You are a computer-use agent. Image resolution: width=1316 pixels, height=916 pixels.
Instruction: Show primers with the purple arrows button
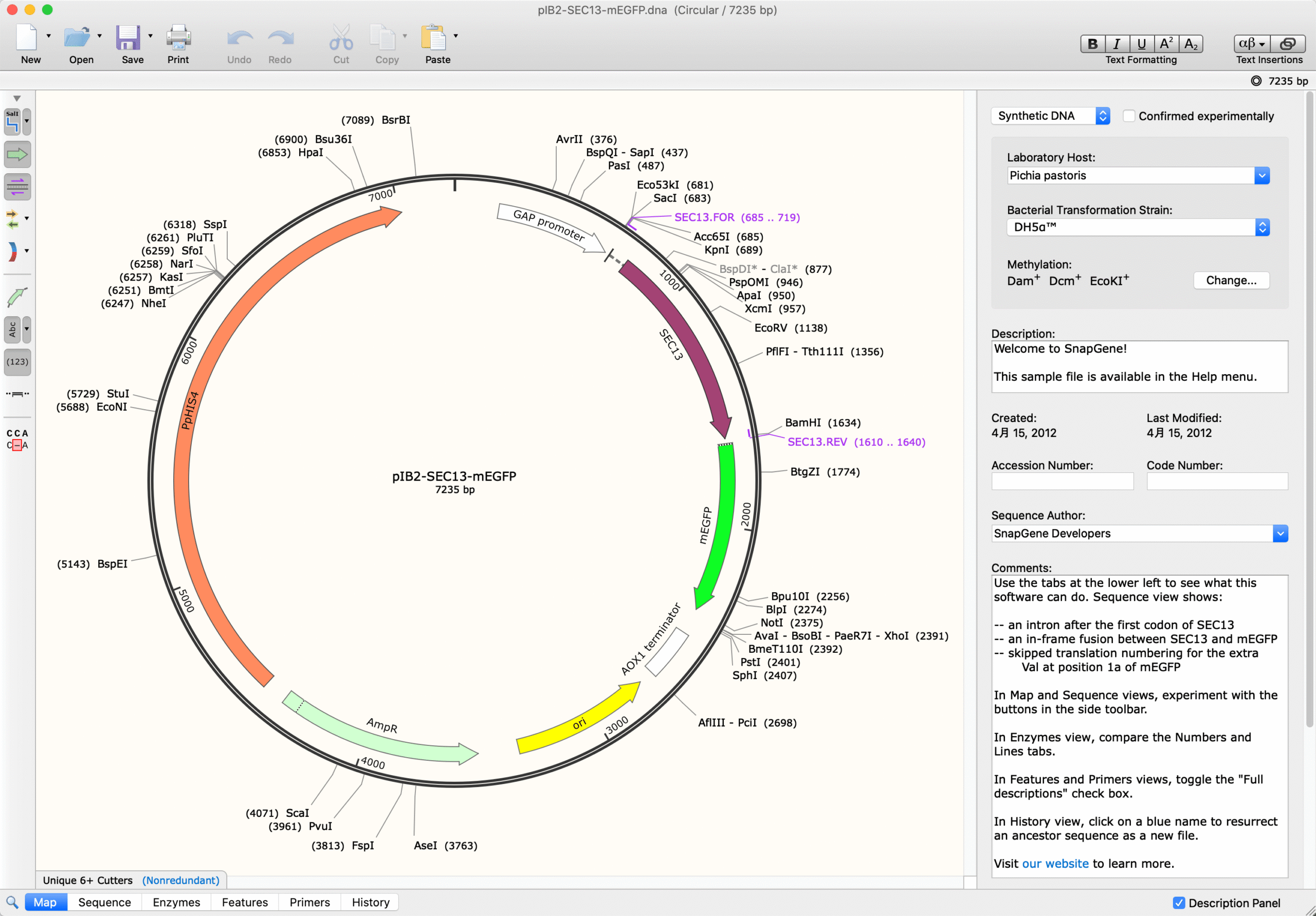tap(17, 186)
